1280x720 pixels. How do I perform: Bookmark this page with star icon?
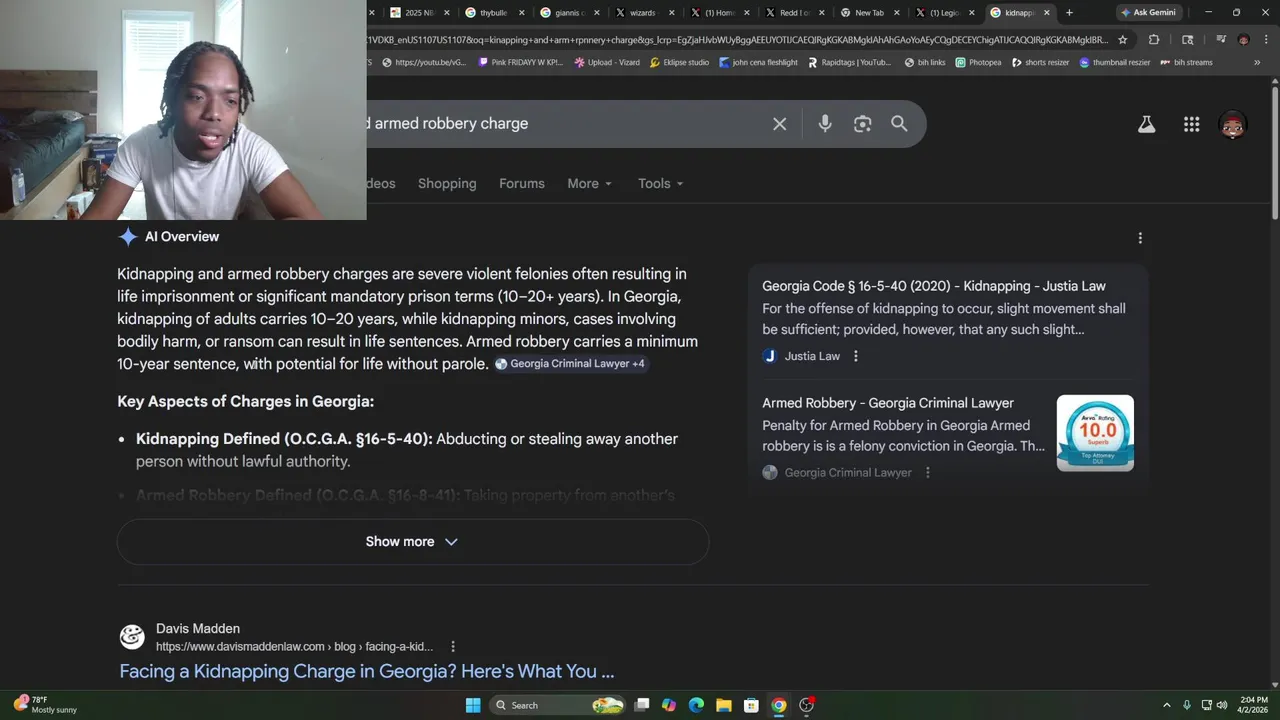point(1122,40)
